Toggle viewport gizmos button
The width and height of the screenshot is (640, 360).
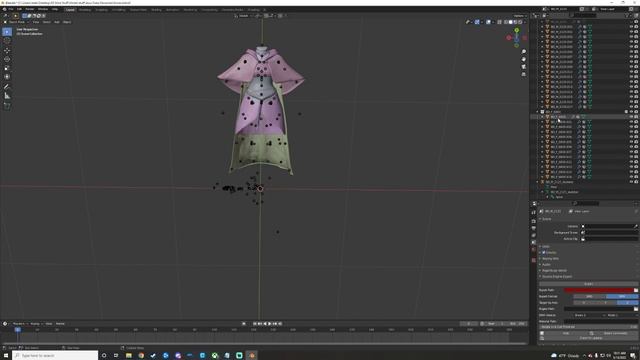(477, 22)
